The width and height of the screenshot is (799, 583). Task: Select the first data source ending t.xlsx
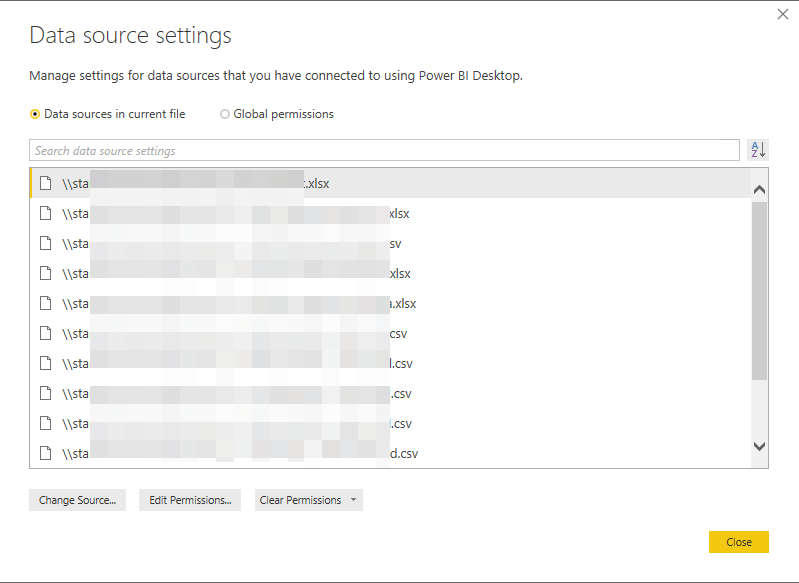pos(390,183)
